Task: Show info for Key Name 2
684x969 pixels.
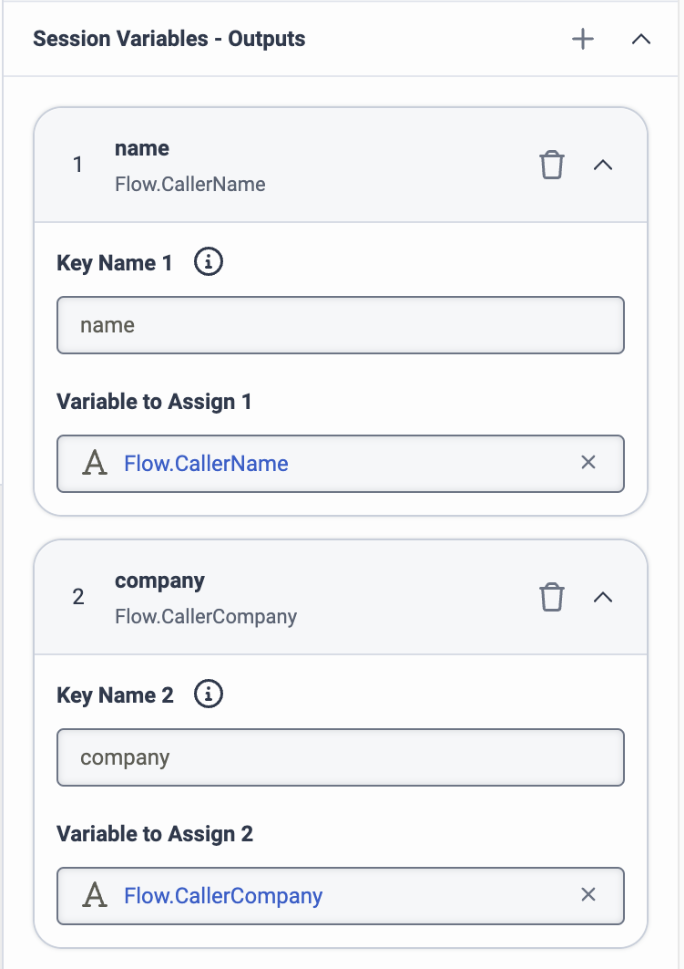Action: [x=208, y=694]
